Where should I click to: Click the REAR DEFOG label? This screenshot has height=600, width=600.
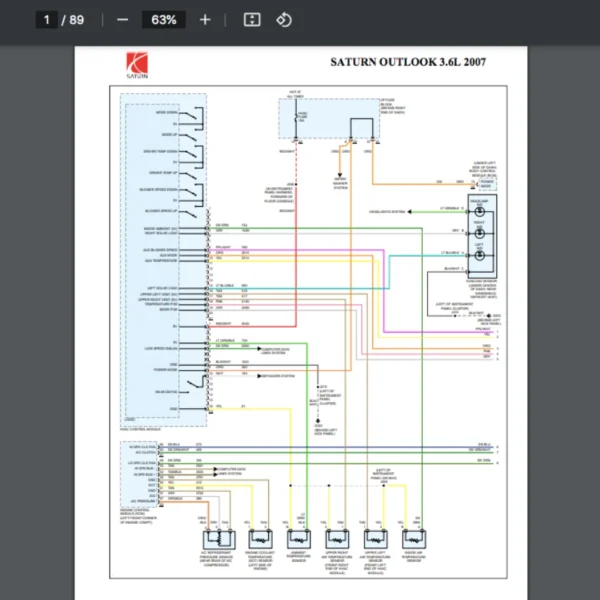click(166, 392)
